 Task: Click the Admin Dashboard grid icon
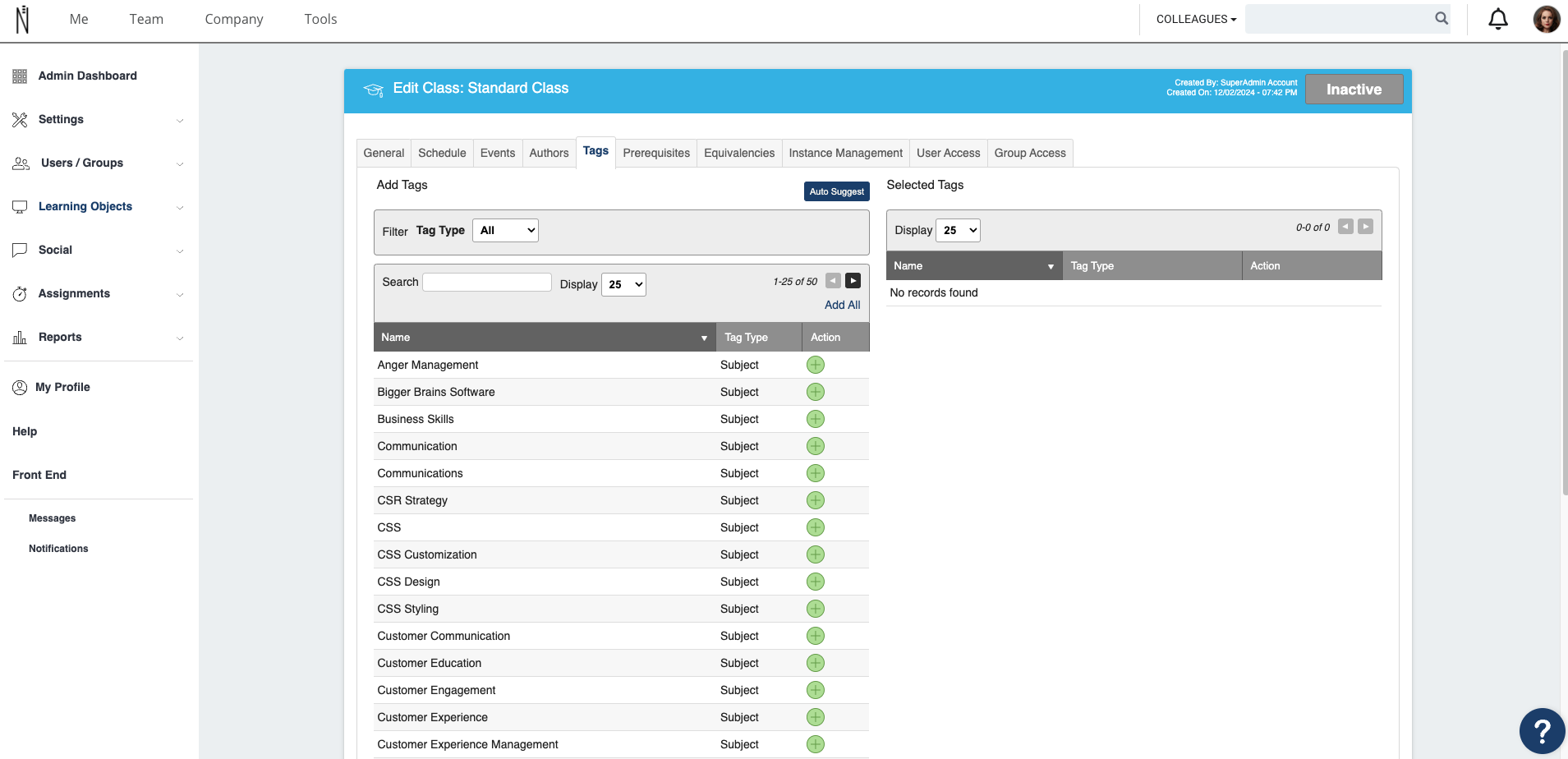20,76
